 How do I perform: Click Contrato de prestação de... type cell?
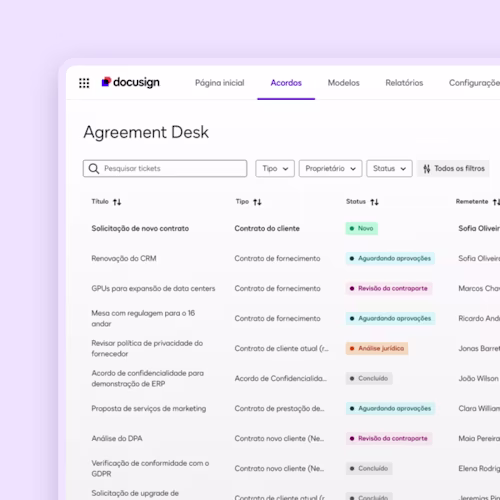pyautogui.click(x=279, y=409)
